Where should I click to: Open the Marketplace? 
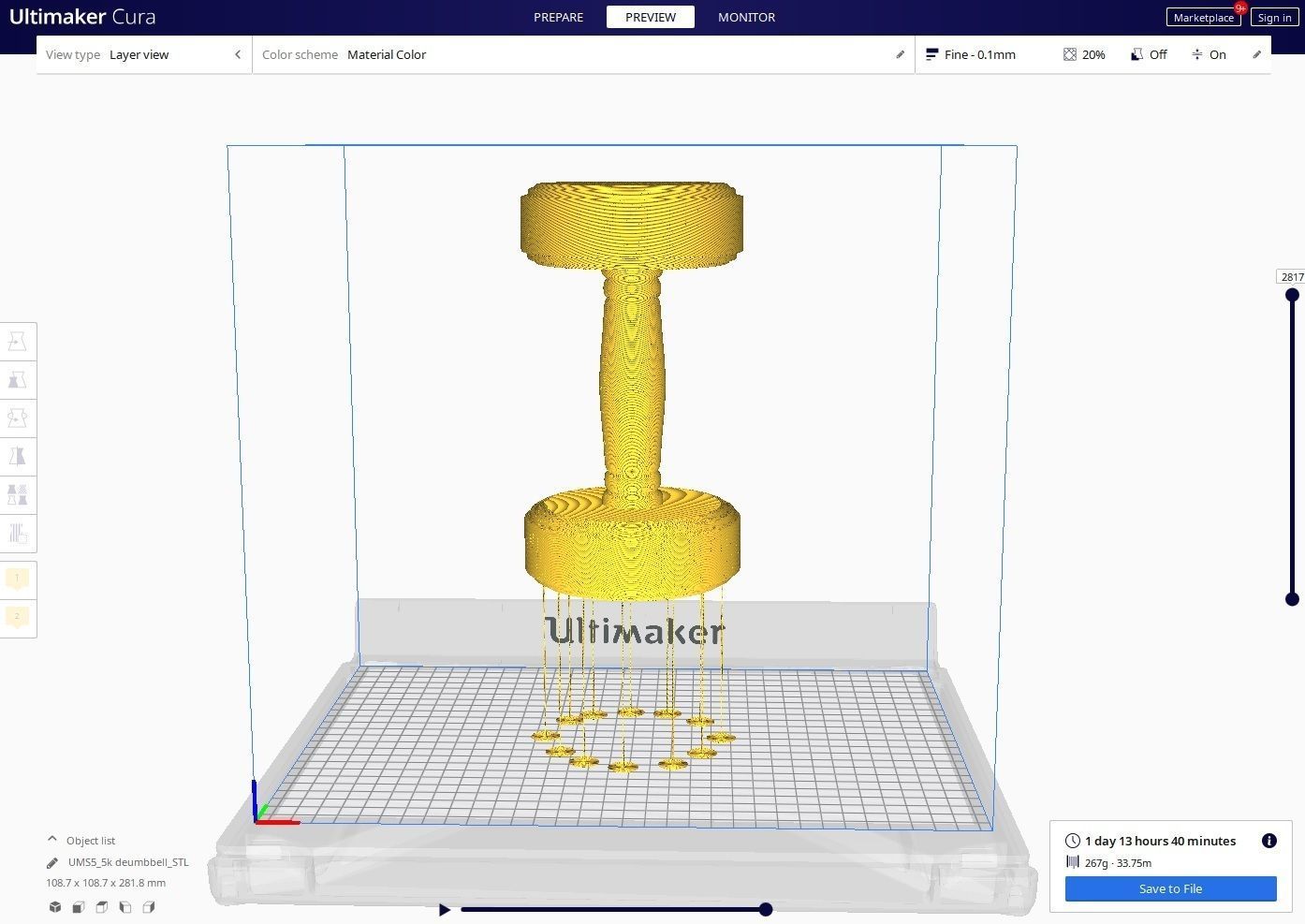(x=1204, y=17)
